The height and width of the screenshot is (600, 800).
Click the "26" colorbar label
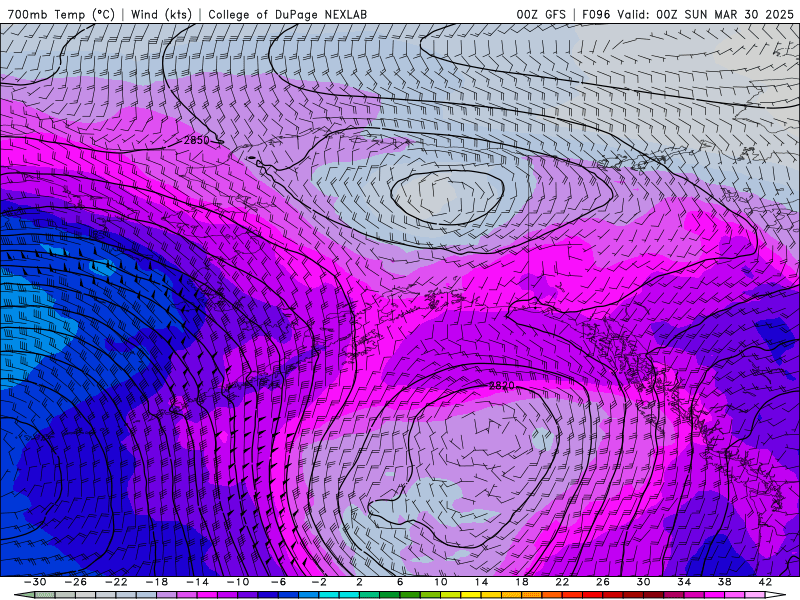(603, 582)
